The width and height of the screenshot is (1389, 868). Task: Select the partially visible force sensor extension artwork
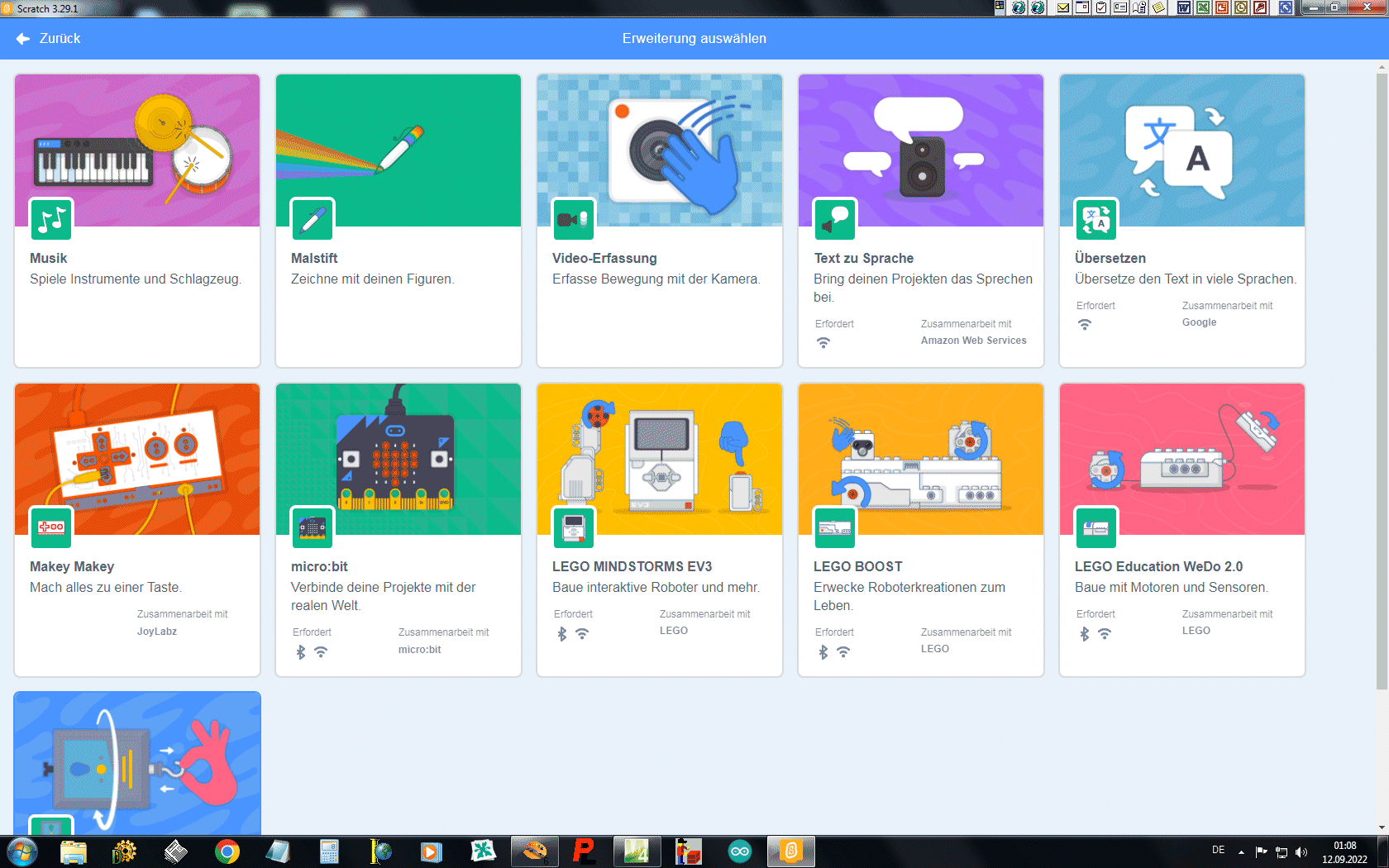click(x=137, y=763)
